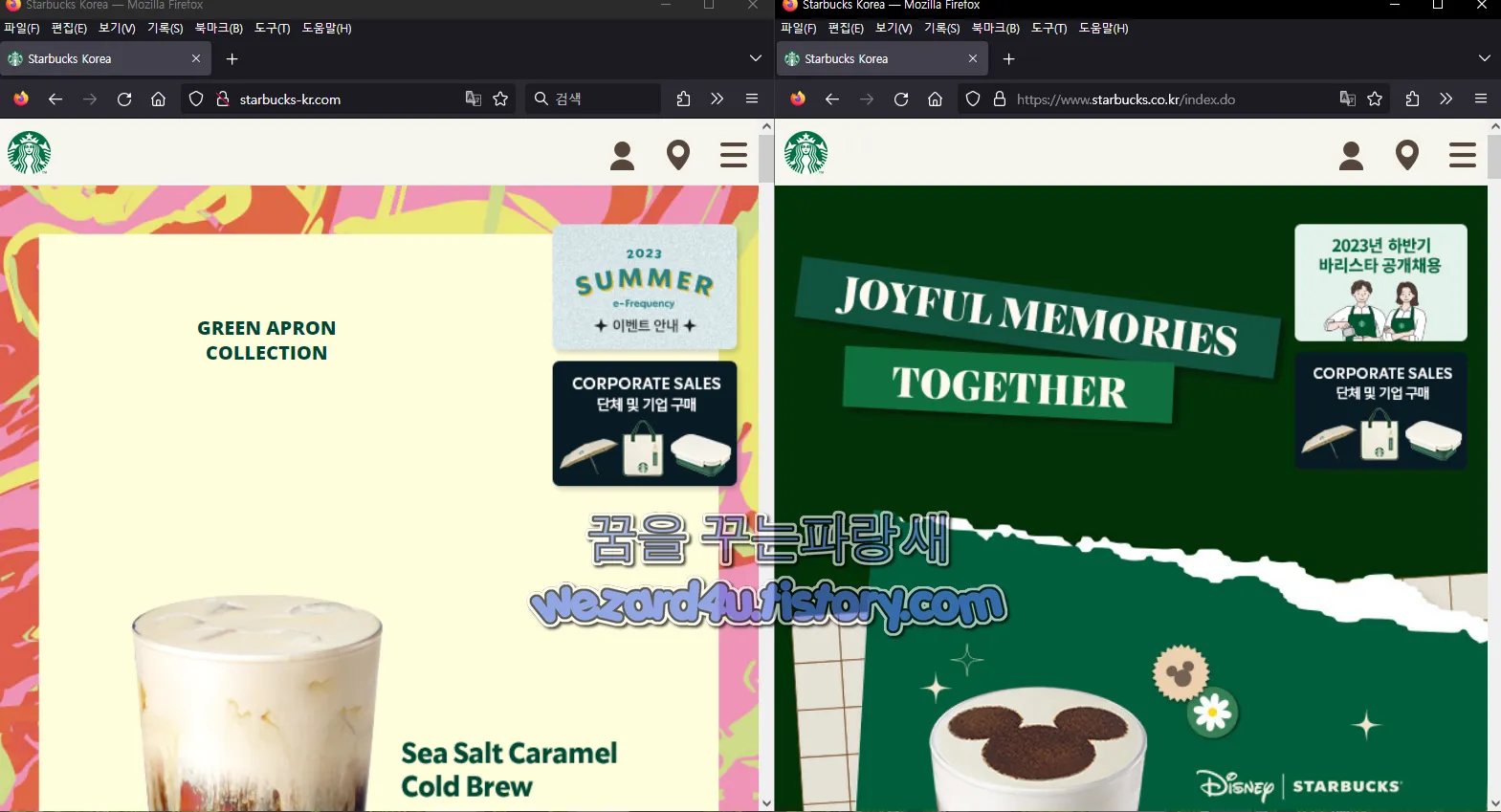Click Sea Salt Caramel Cold Brew text

pyautogui.click(x=509, y=769)
